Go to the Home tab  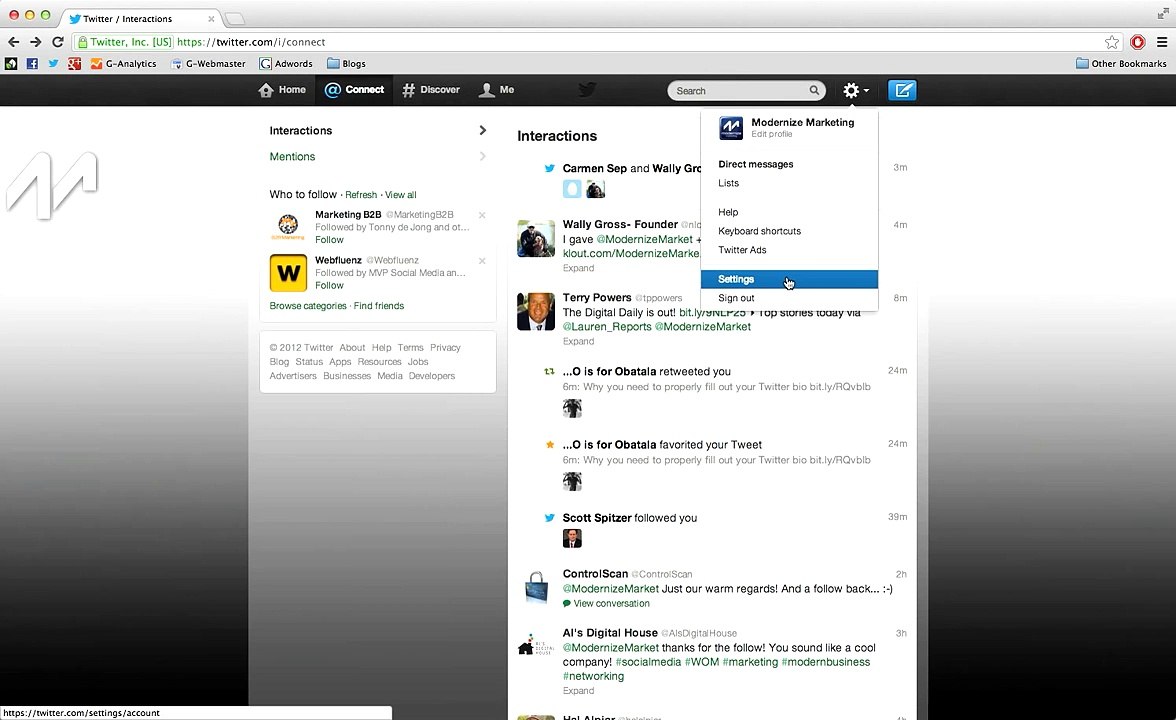pyautogui.click(x=282, y=90)
